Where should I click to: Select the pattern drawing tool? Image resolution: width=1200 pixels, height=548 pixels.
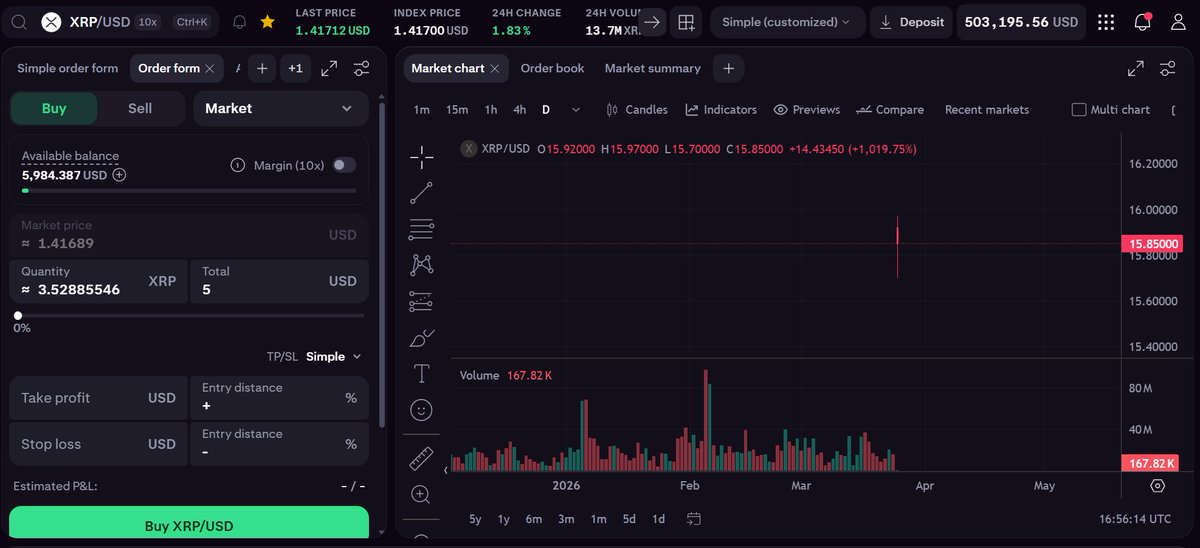tap(422, 265)
